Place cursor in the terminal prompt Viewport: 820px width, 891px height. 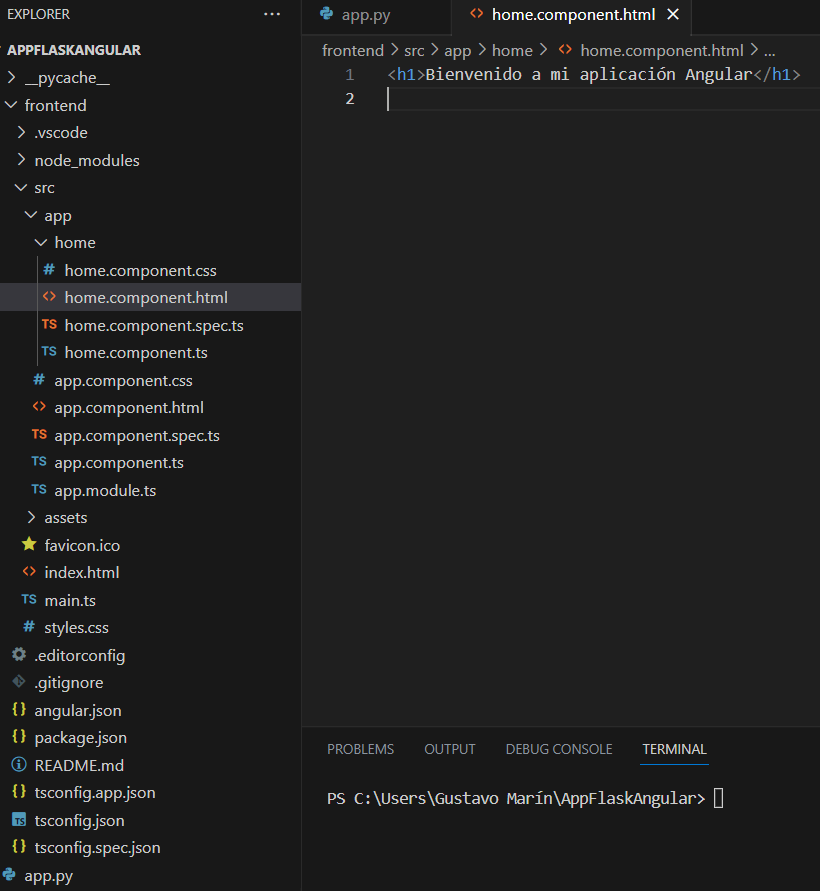coord(718,798)
